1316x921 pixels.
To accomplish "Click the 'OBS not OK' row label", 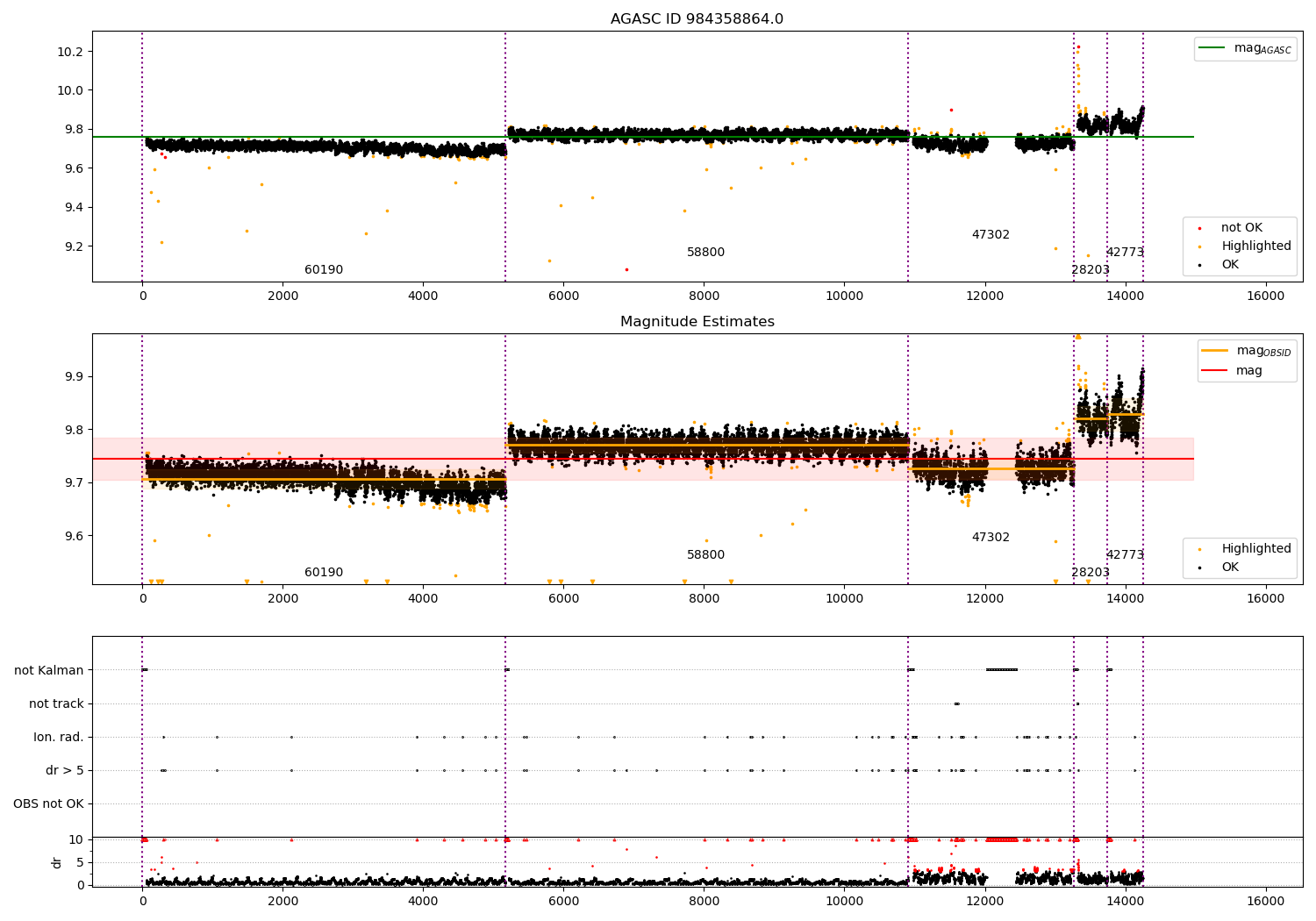I will click(x=48, y=804).
